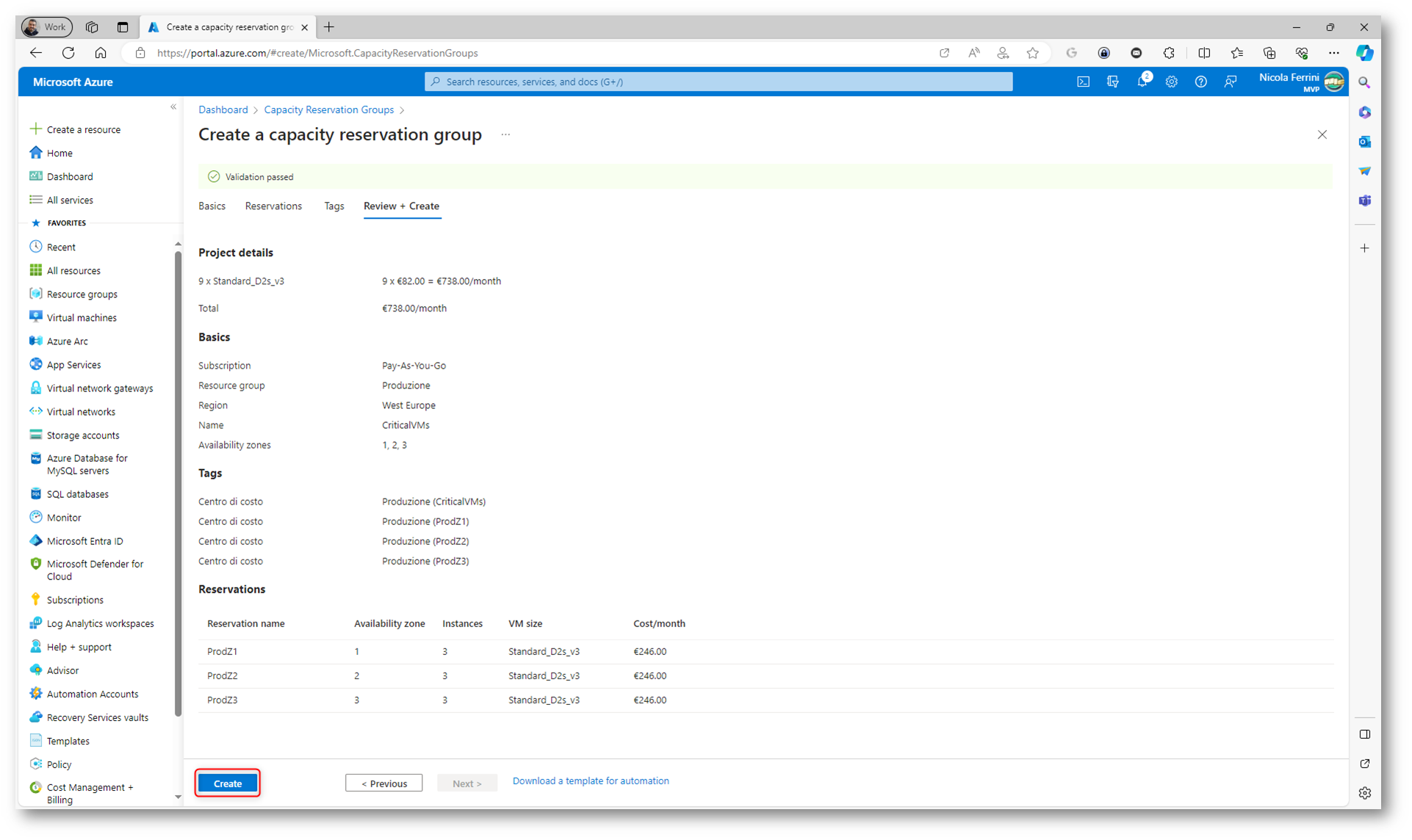The height and width of the screenshot is (840, 1412).
Task: Open Azure Cloud Shell icon
Action: coord(1083,82)
